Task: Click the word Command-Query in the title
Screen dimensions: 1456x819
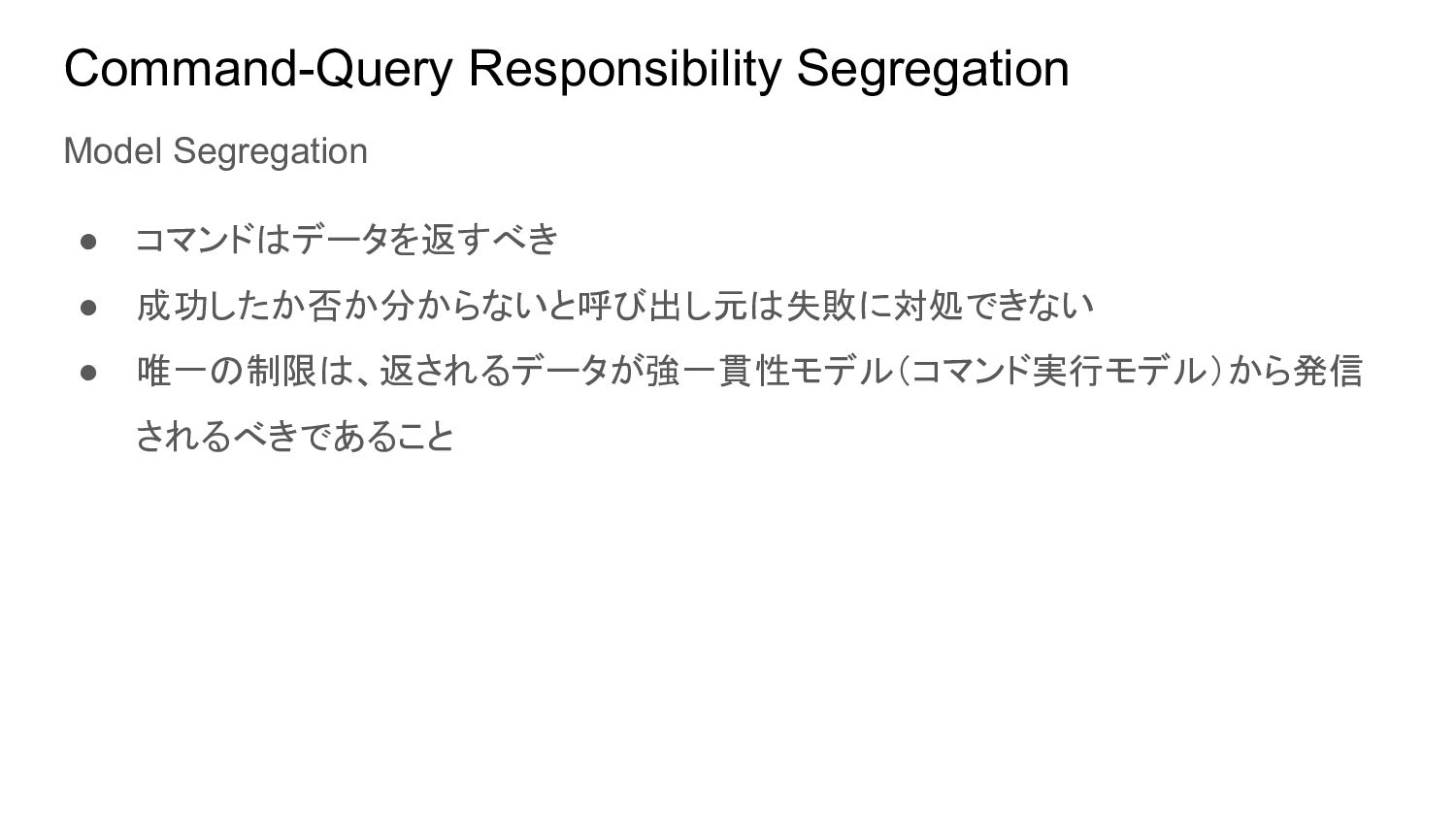Action: 258,69
